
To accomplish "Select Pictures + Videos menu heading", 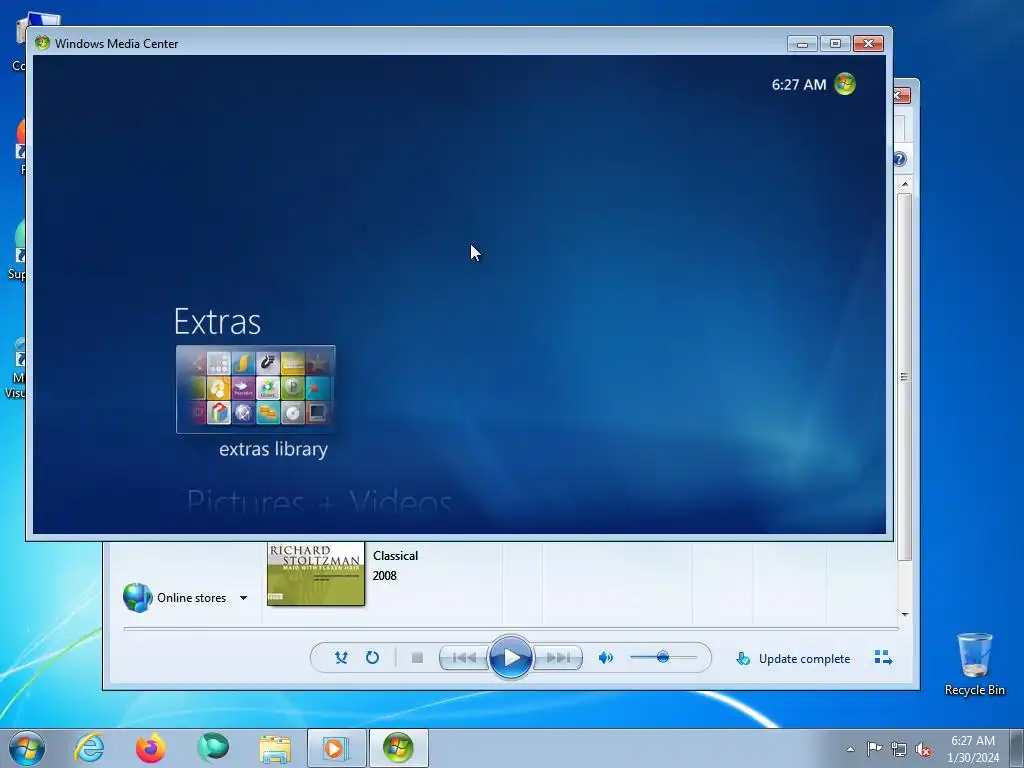I will (319, 503).
